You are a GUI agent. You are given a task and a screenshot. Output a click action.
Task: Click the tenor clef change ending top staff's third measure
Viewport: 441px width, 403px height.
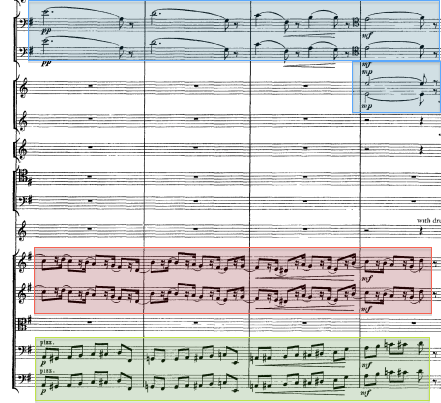tap(356, 22)
